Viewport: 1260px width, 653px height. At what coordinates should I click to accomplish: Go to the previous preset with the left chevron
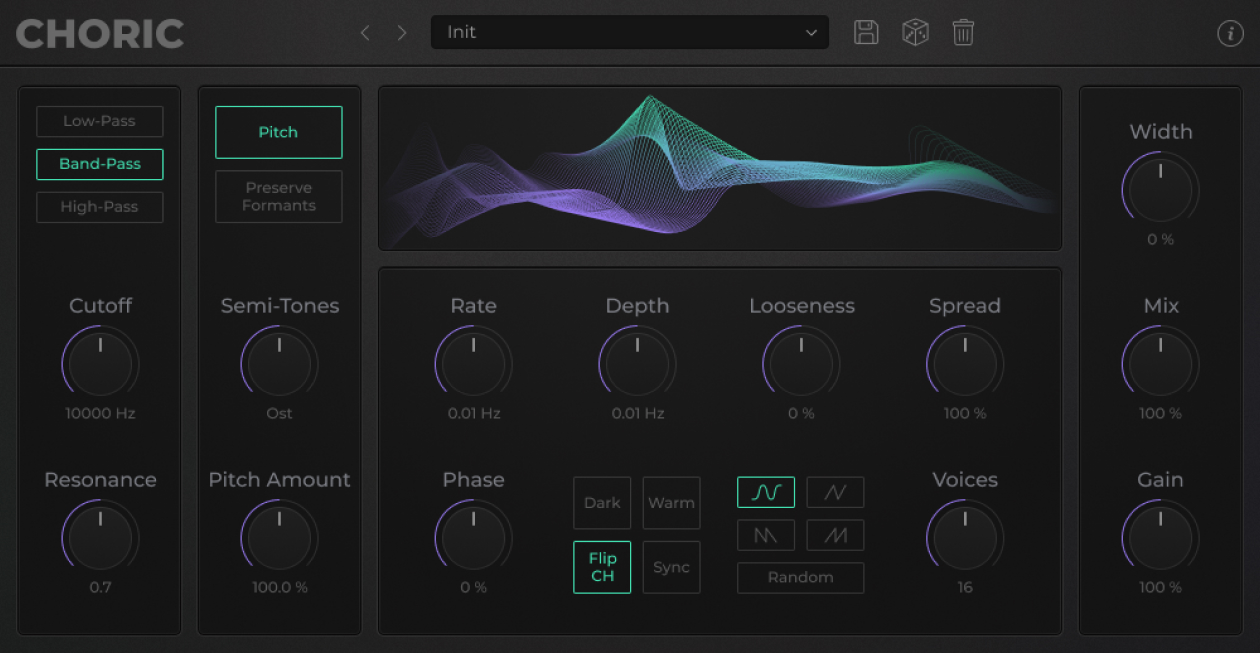point(365,33)
